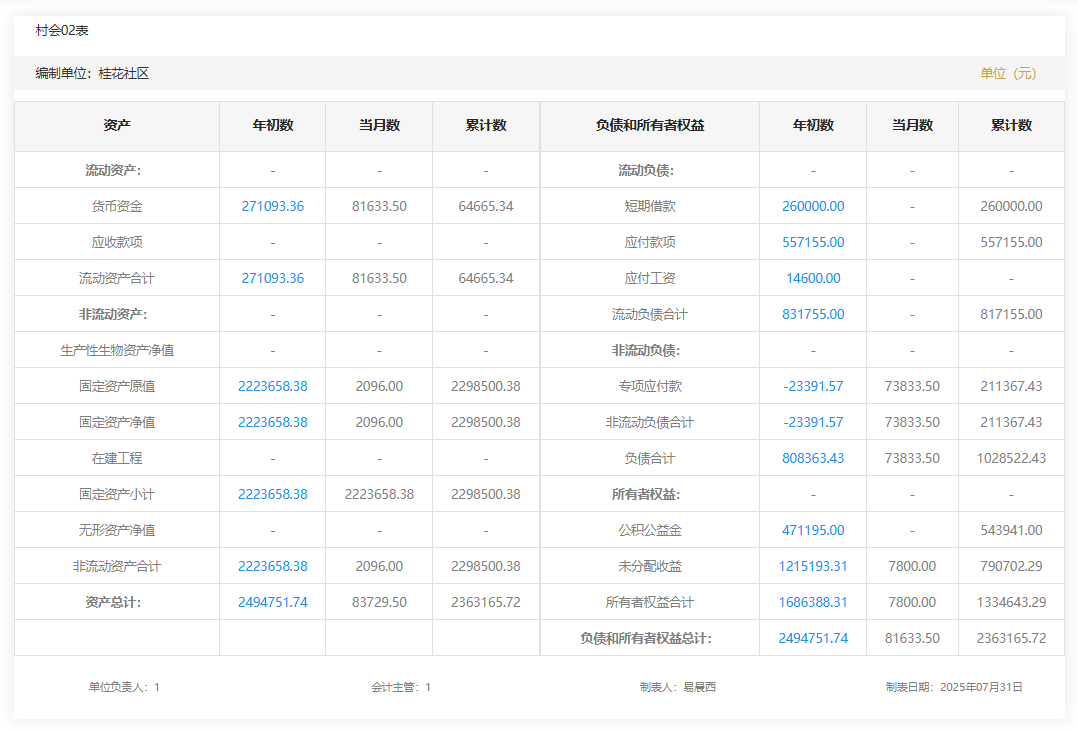Open the 流动负债合计 link 831755.00
1078x731 pixels.
click(x=812, y=314)
